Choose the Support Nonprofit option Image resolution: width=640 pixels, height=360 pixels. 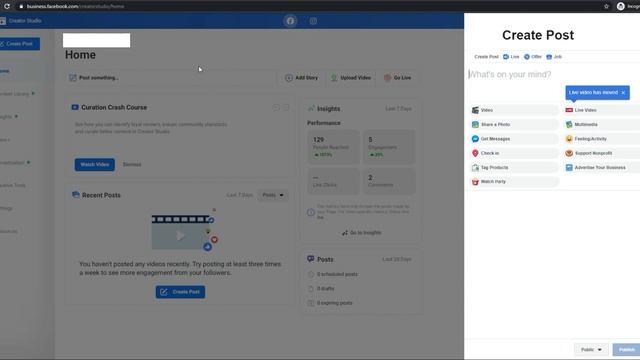click(602, 153)
